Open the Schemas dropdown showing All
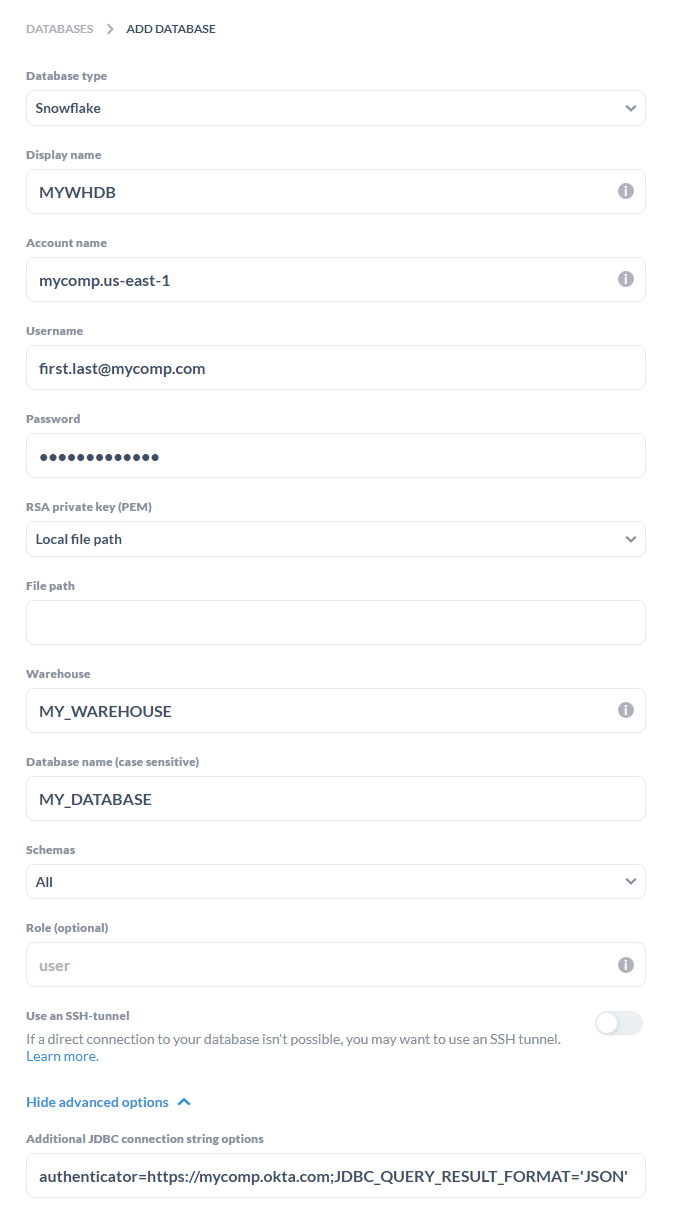The width and height of the screenshot is (682, 1210). (335, 881)
